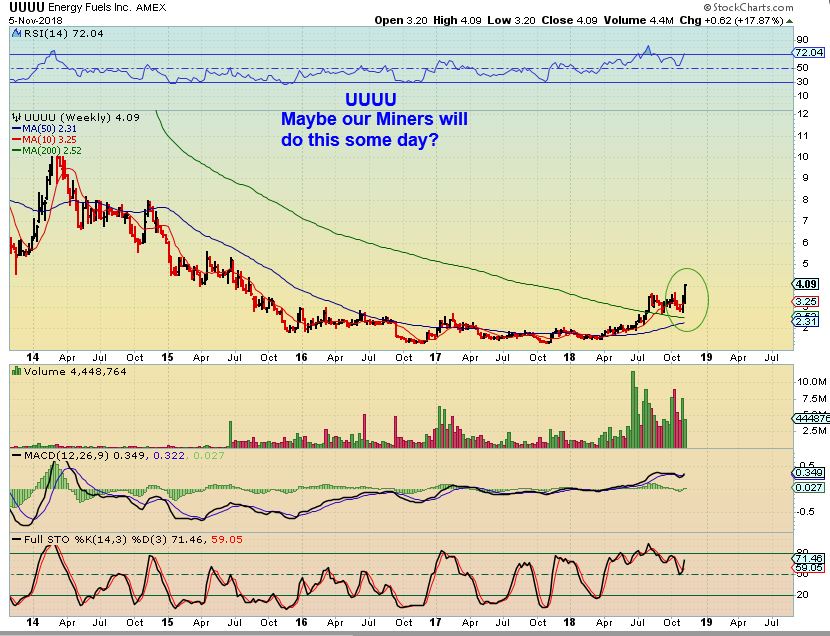Click the 3.25 red price tag on right axis
Image resolution: width=830 pixels, height=636 pixels.
[x=806, y=302]
